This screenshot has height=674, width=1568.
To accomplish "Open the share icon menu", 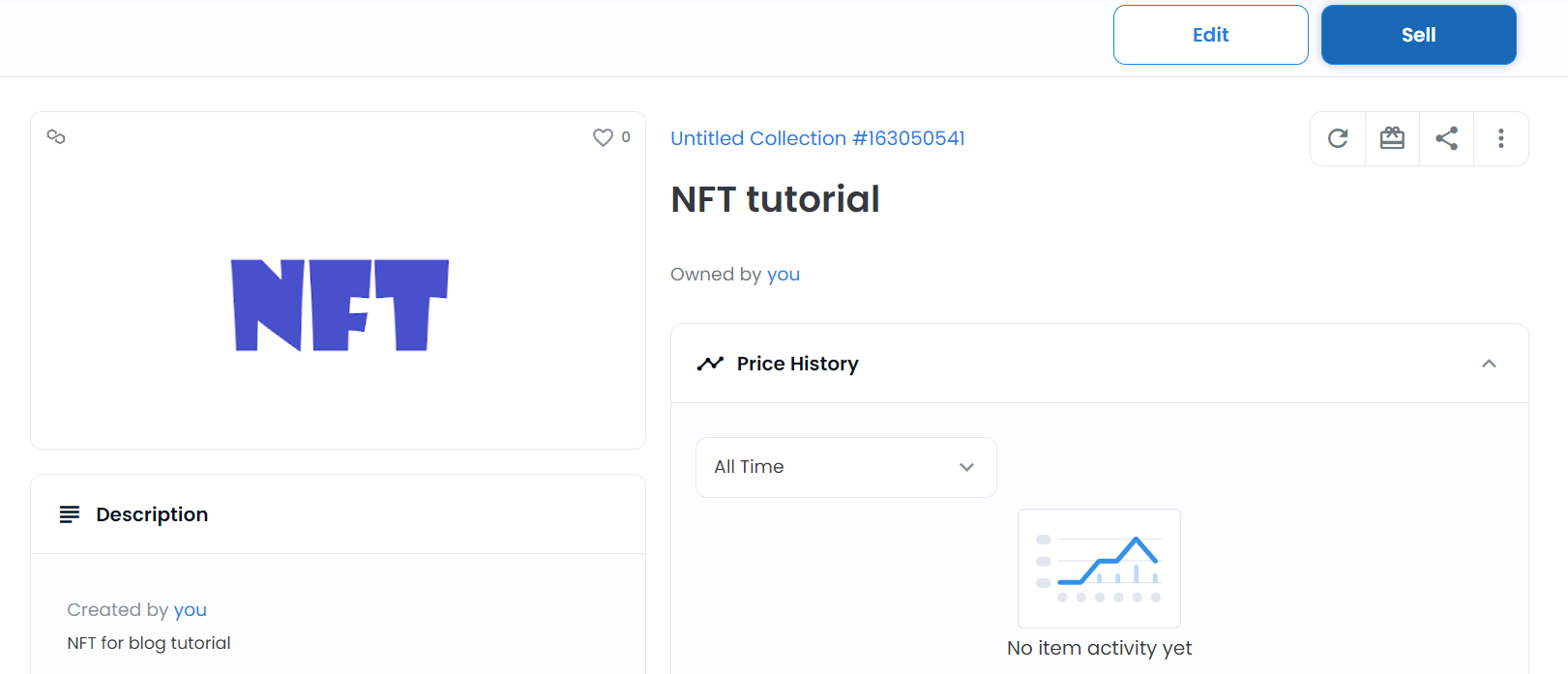I will click(1446, 138).
